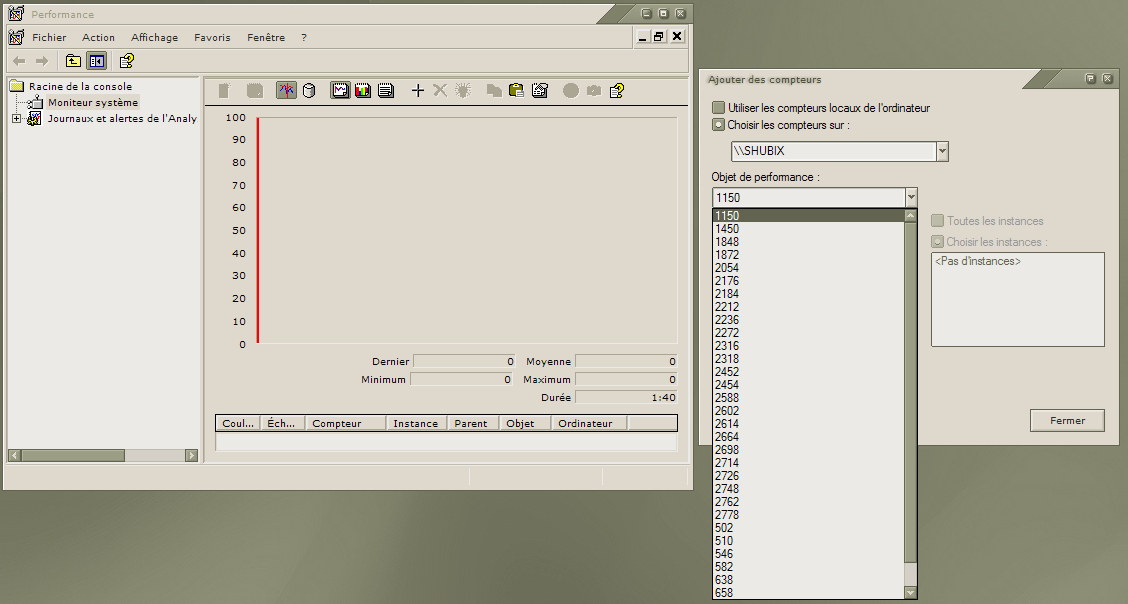Screen dimensions: 1128x604
Task: Select 'Choisir les compteurs sur' option
Action: (718, 125)
